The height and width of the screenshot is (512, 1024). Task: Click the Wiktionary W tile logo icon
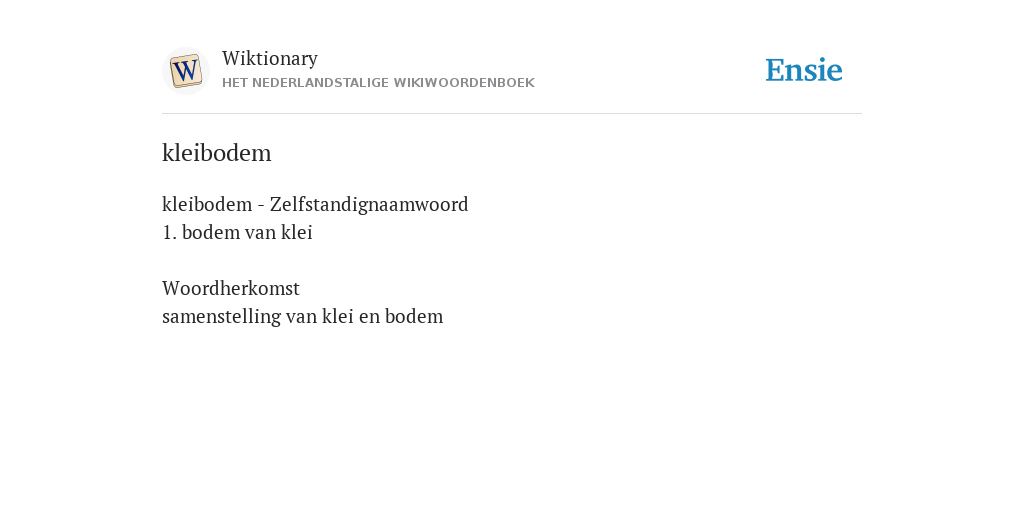click(185, 71)
